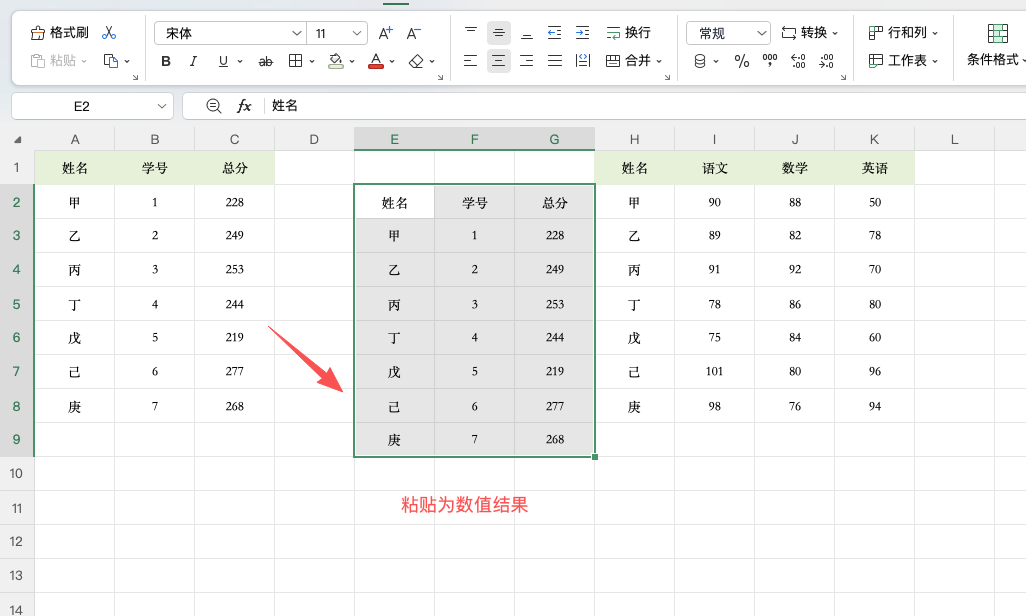
Task: Click the currency format icon
Action: [x=700, y=61]
